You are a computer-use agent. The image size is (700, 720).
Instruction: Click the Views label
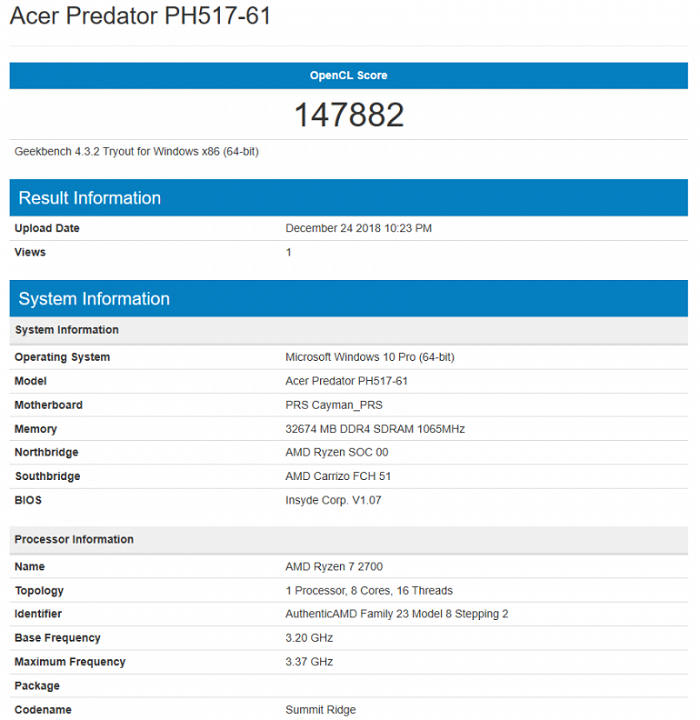click(x=30, y=252)
